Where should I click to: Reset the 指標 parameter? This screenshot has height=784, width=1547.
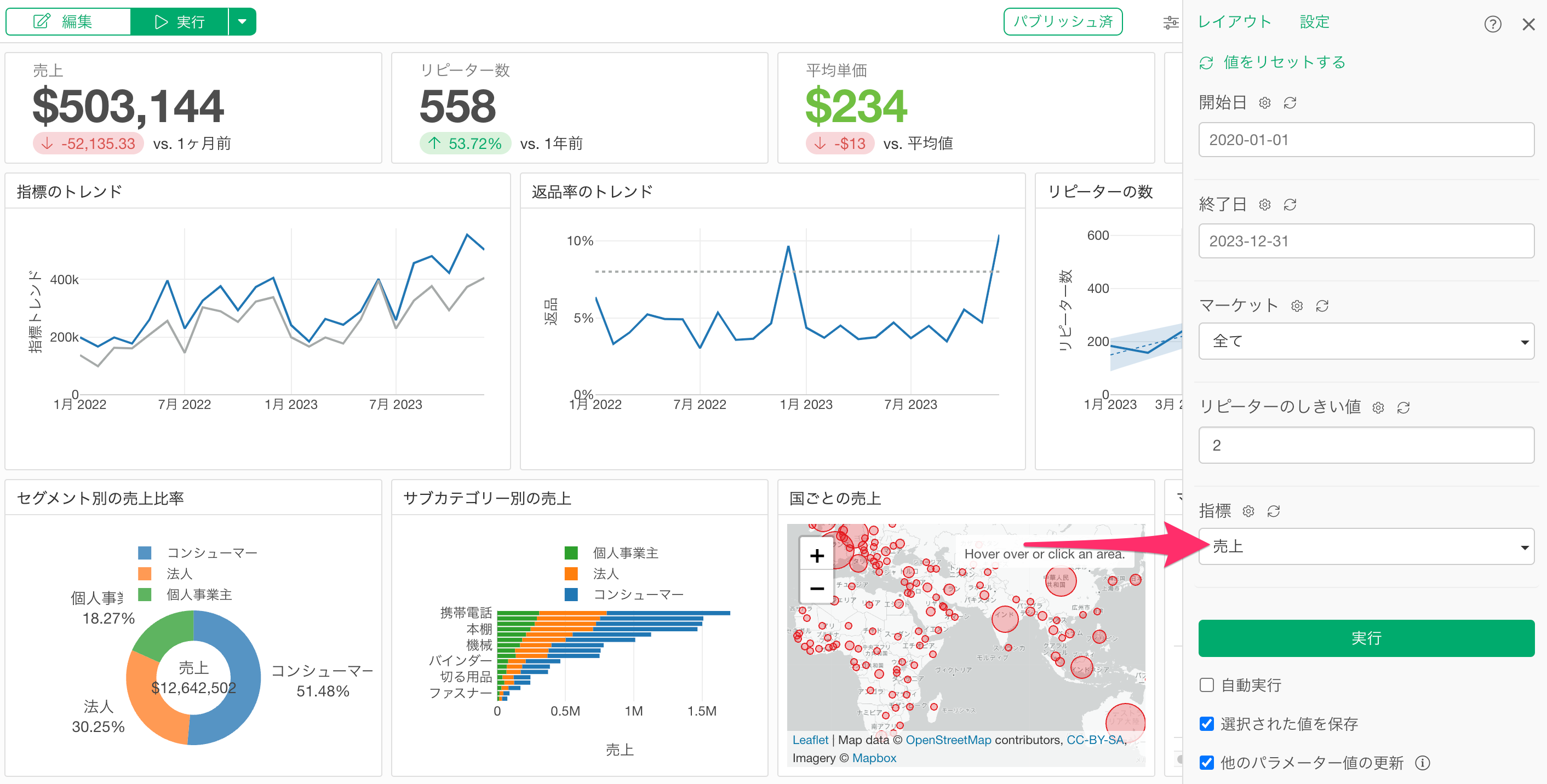pos(1274,511)
